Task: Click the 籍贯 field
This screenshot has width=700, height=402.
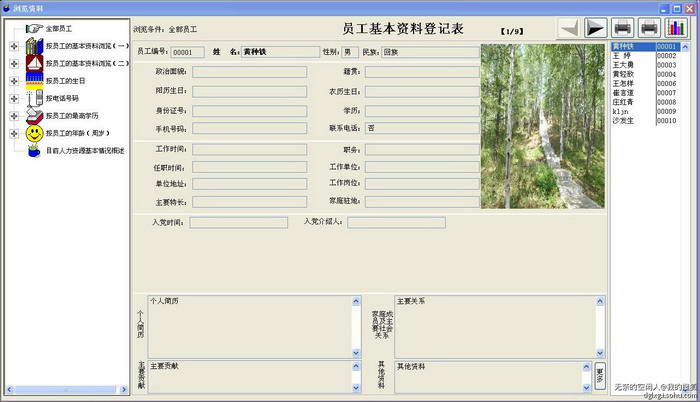Action: pos(422,71)
